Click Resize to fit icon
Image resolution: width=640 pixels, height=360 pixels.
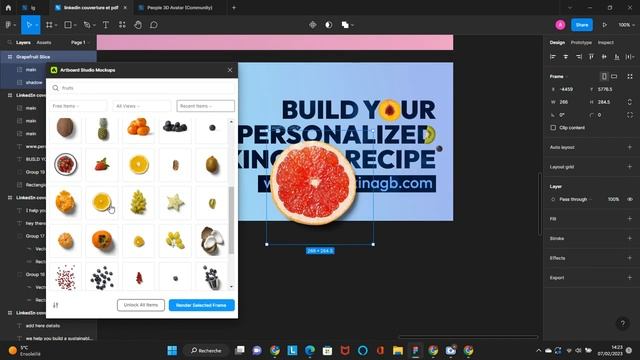pyautogui.click(x=630, y=76)
